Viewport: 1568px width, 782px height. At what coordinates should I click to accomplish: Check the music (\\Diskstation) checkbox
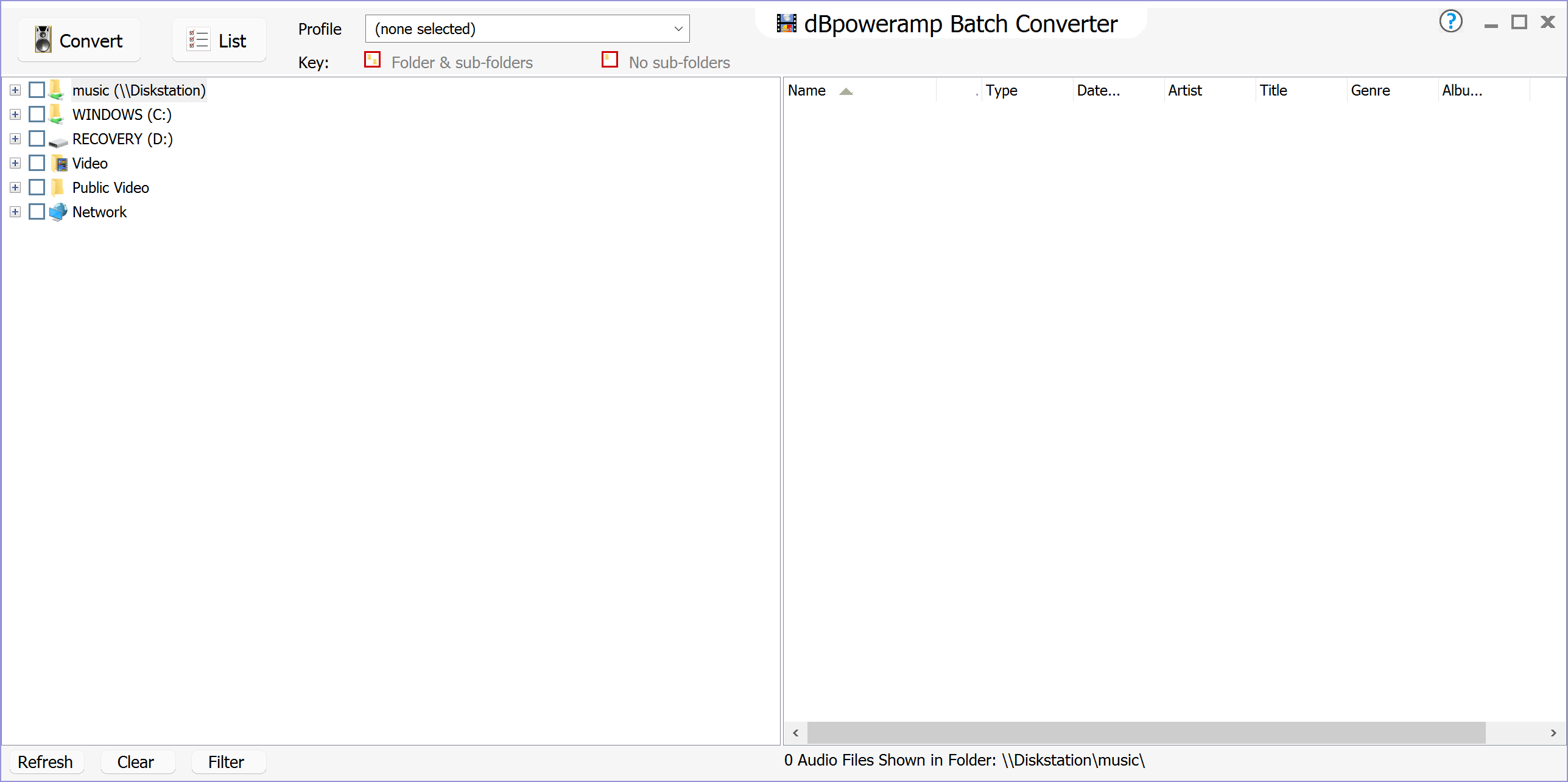click(x=37, y=90)
